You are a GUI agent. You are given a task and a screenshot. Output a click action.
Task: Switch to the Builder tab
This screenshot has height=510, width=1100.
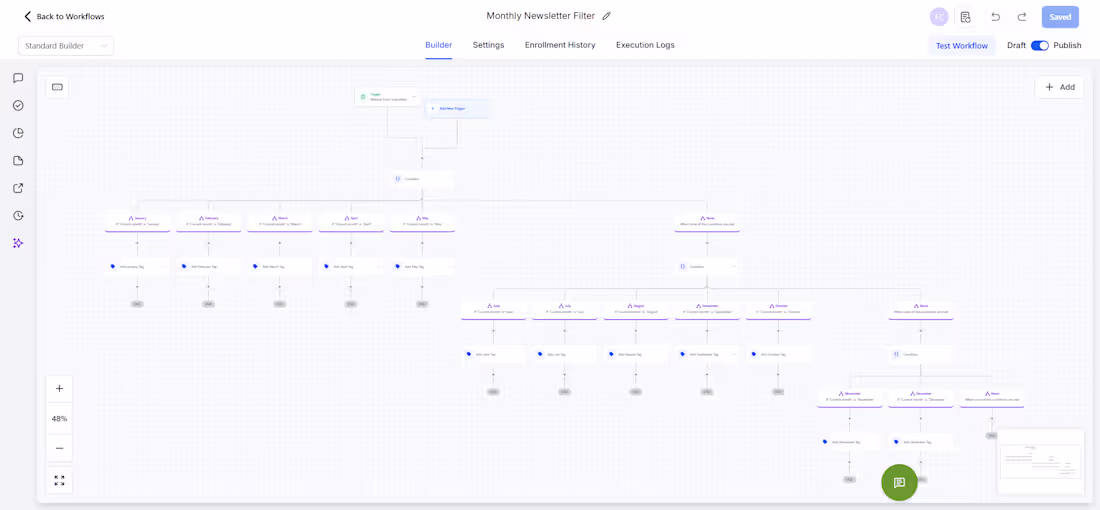[438, 45]
